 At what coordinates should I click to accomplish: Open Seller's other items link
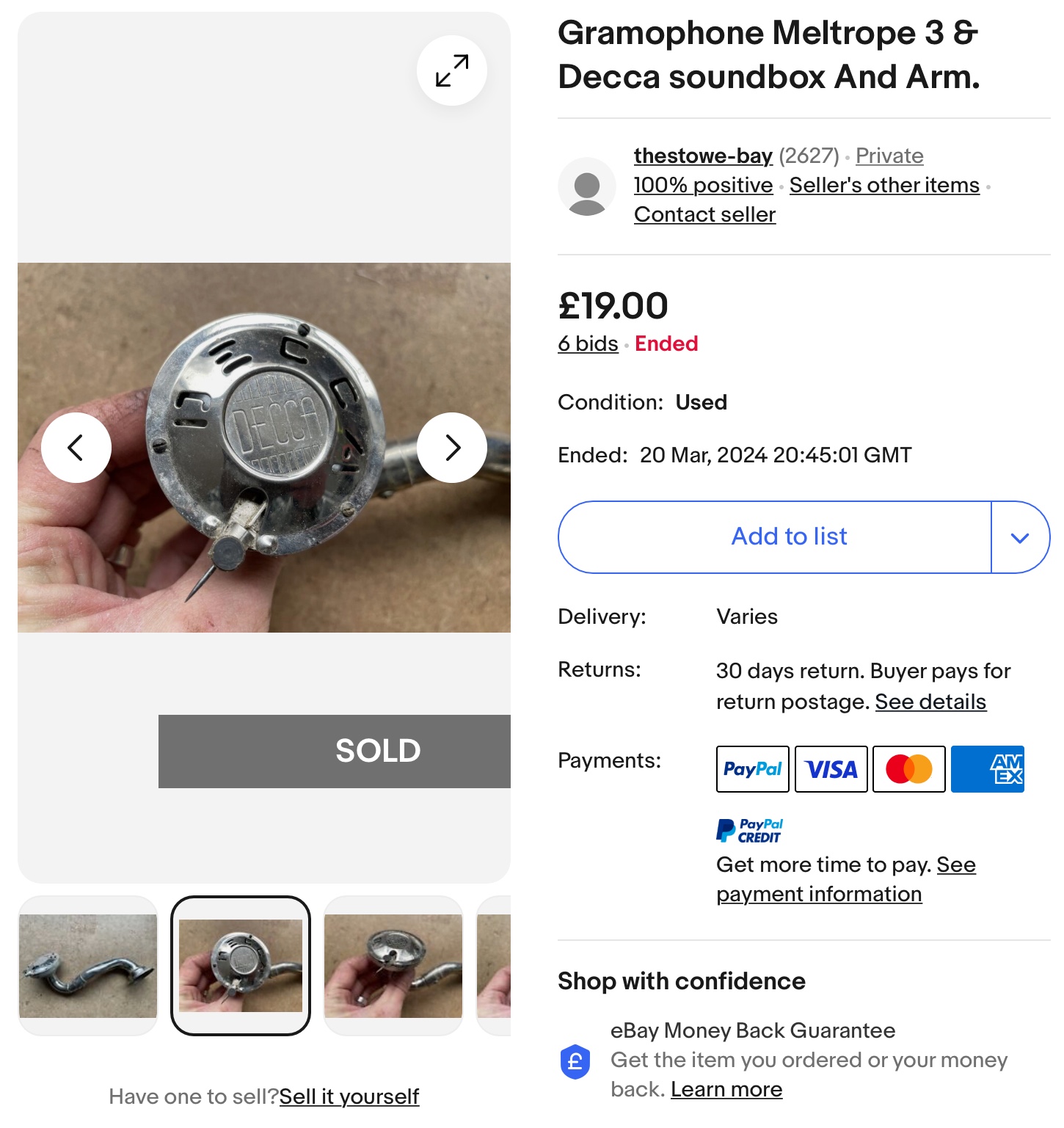click(x=884, y=185)
